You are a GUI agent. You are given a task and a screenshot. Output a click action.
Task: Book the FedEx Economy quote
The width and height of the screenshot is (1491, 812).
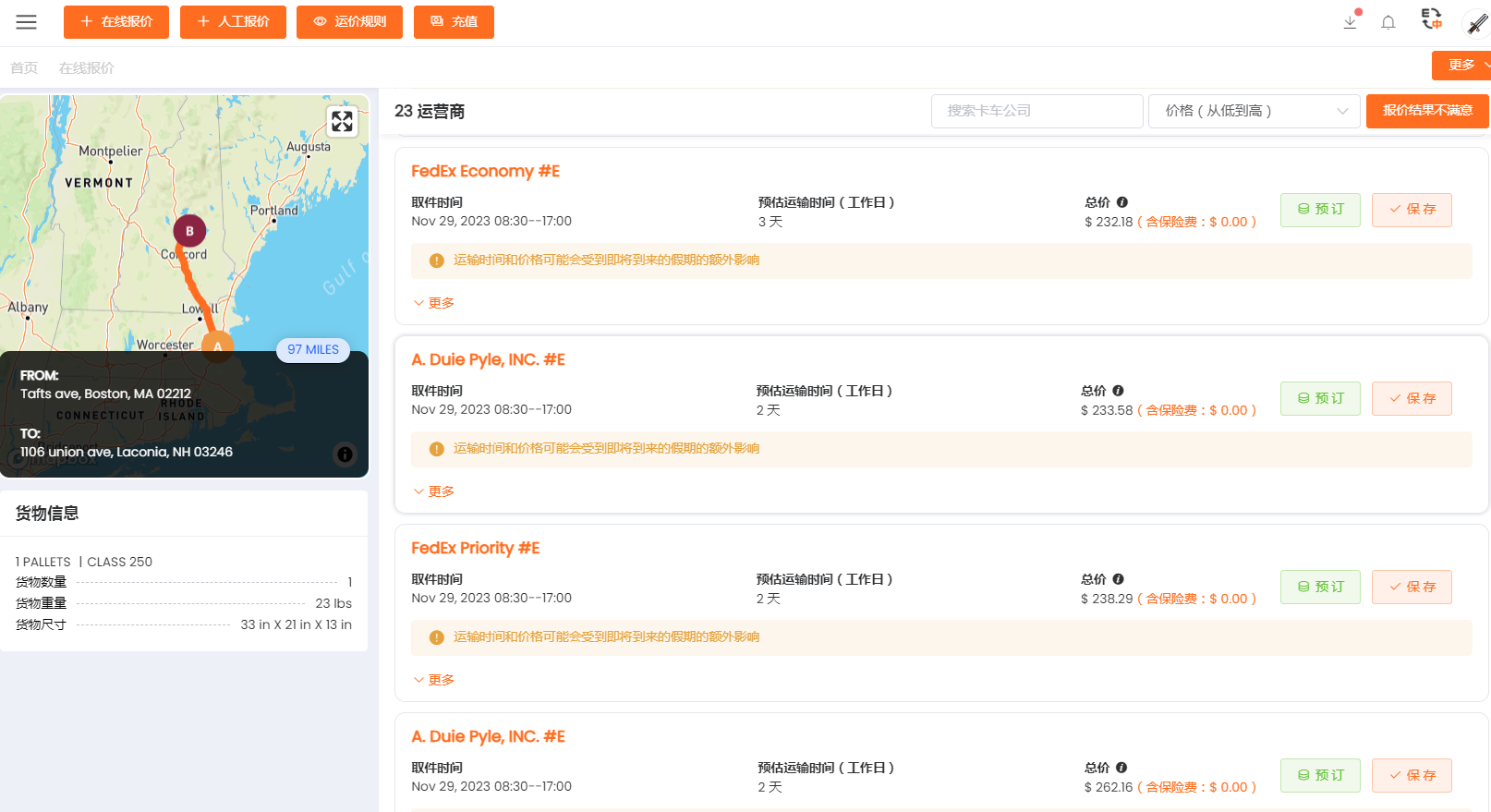coord(1319,210)
